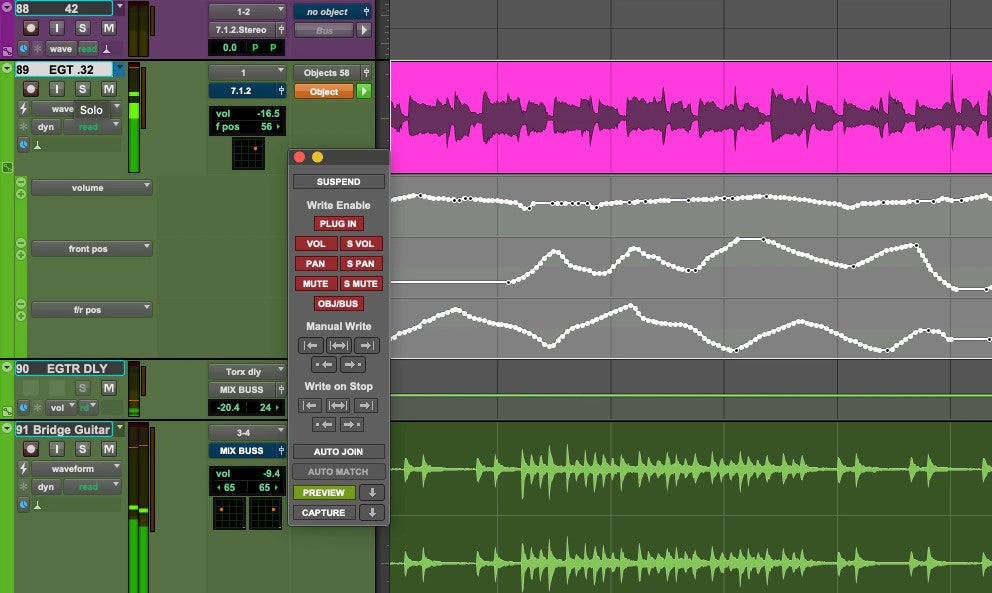This screenshot has height=593, width=992.
Task: Click the input monitor I button on track 88
Action: [56, 27]
